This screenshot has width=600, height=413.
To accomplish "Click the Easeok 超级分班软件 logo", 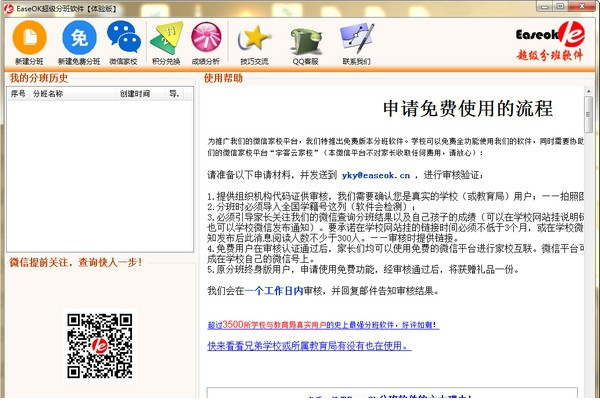I will click(x=549, y=42).
